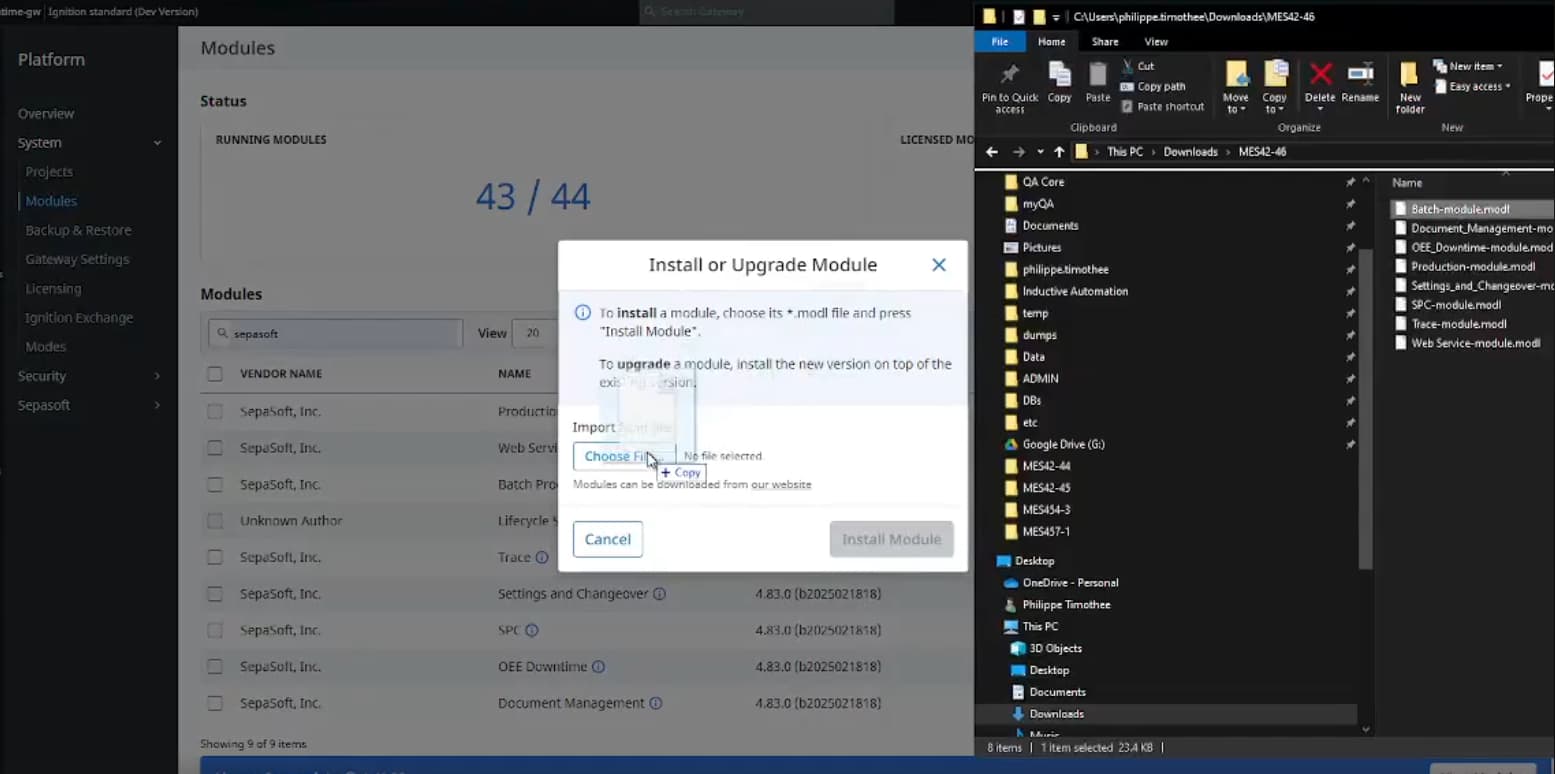The width and height of the screenshot is (1555, 774).
Task: Click the Up one level arrow
Action: pos(1059,152)
